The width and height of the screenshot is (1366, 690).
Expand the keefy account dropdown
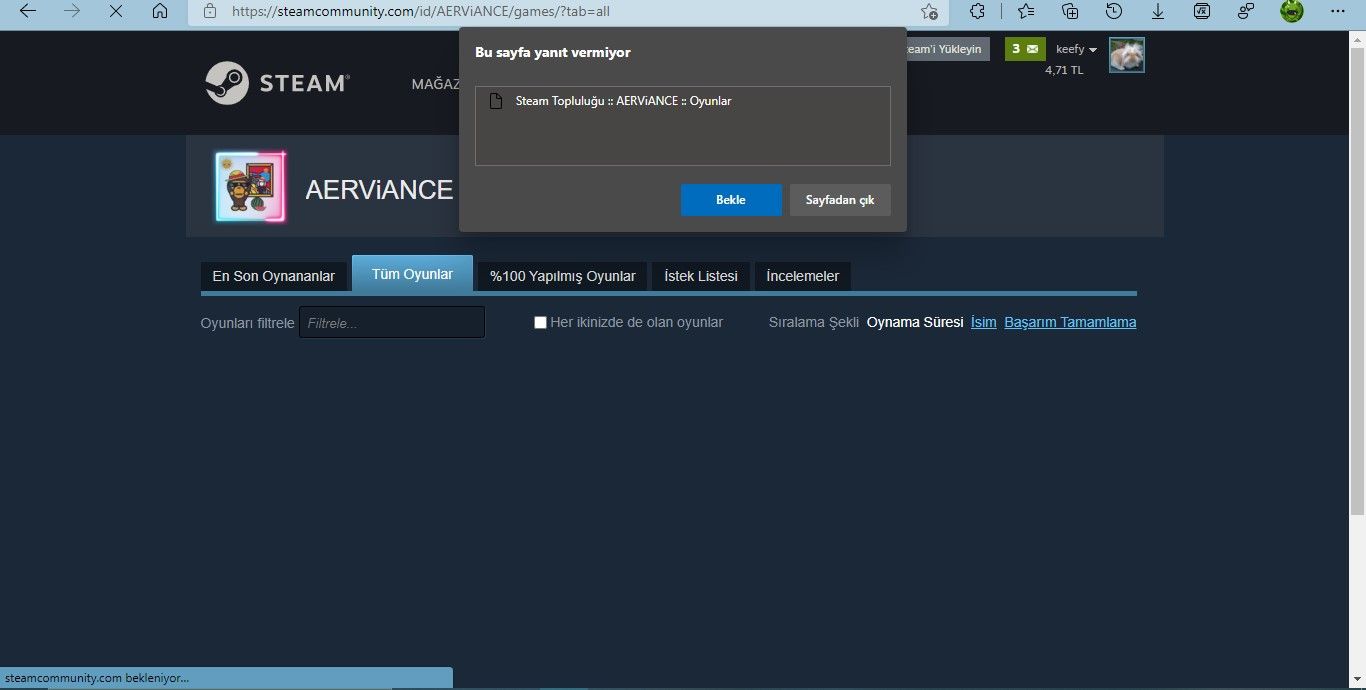coord(1077,50)
